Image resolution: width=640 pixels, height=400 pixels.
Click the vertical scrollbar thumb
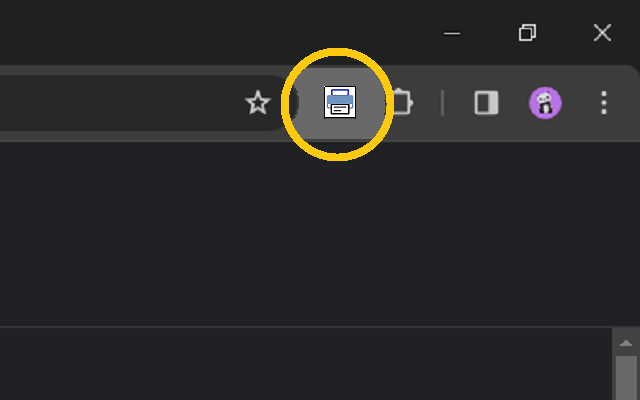click(626, 378)
